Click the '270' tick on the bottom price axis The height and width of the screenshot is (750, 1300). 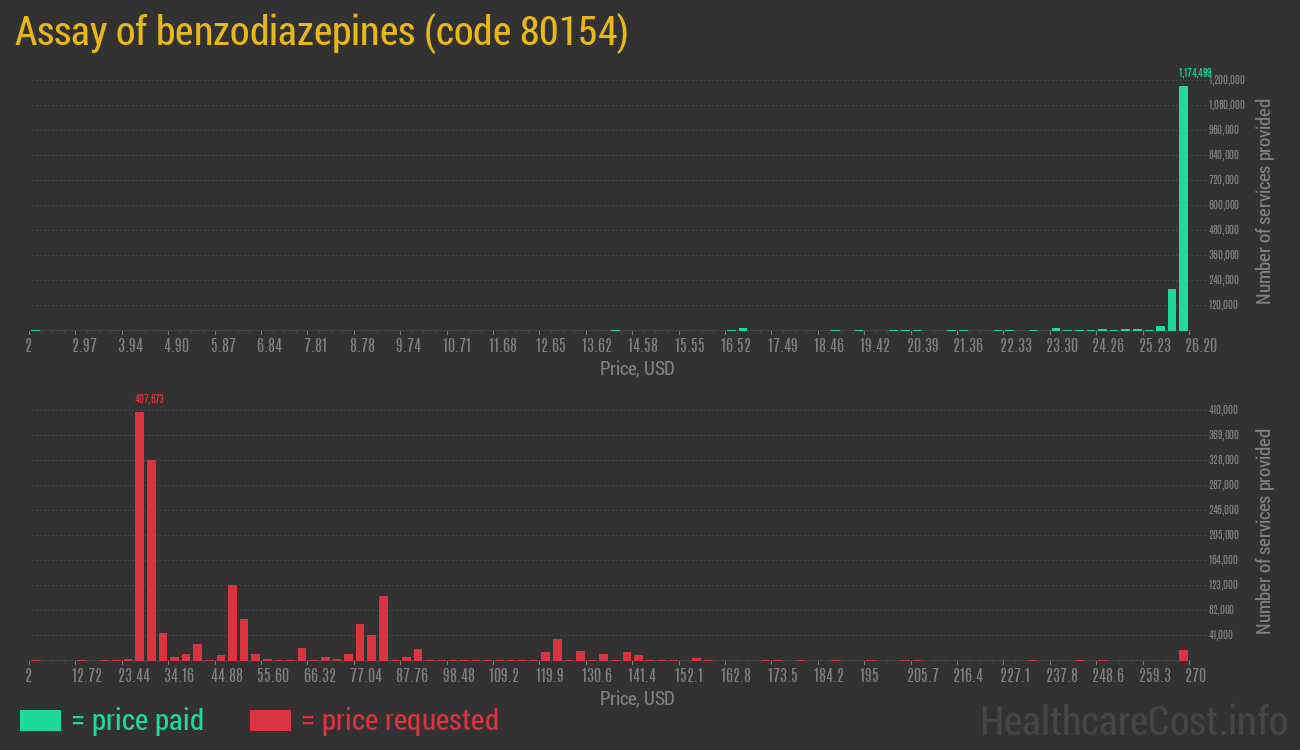coord(1195,675)
